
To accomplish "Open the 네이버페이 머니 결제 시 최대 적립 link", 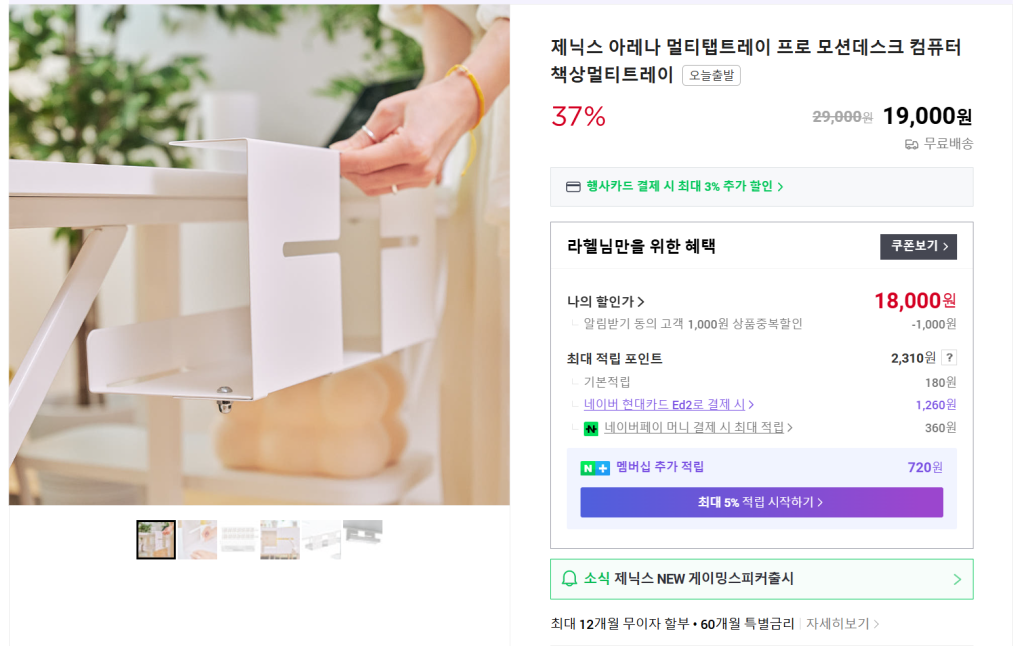I will [x=698, y=428].
